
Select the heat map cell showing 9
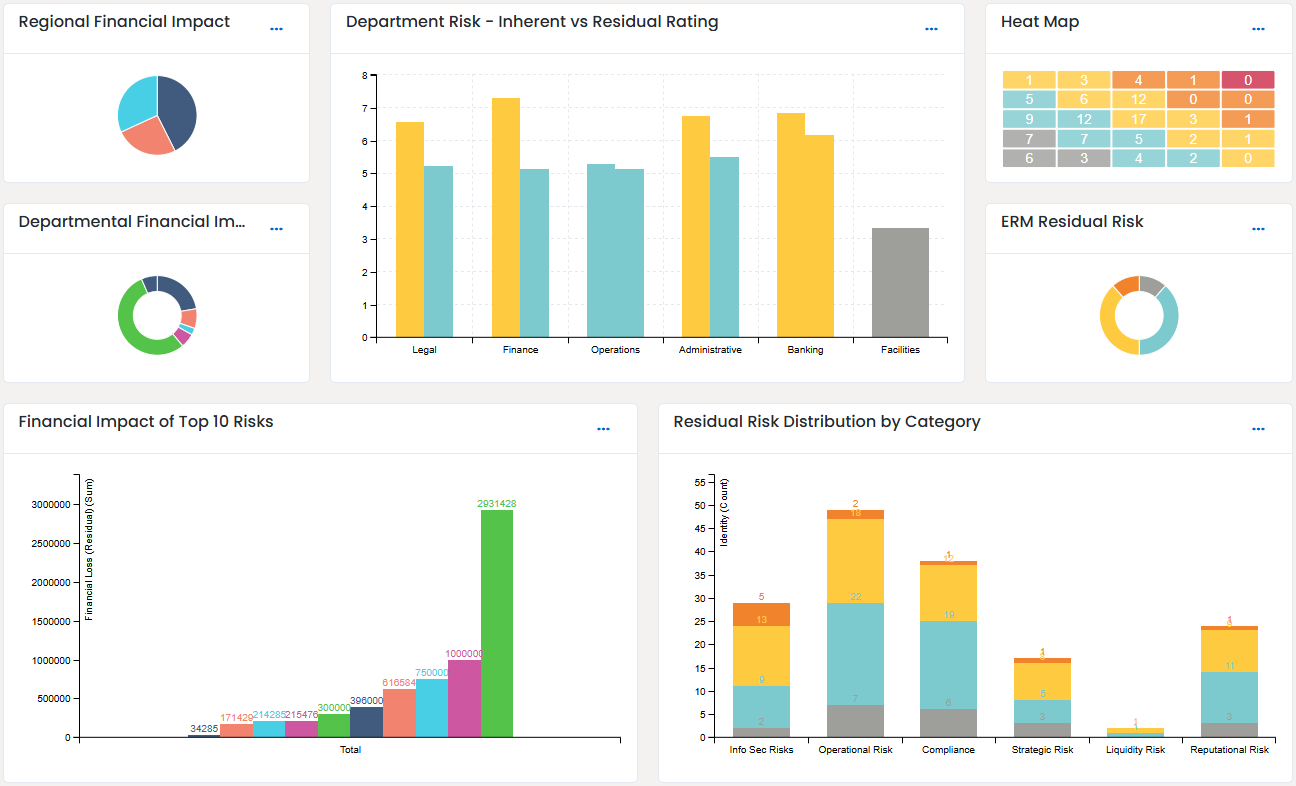coord(1029,119)
